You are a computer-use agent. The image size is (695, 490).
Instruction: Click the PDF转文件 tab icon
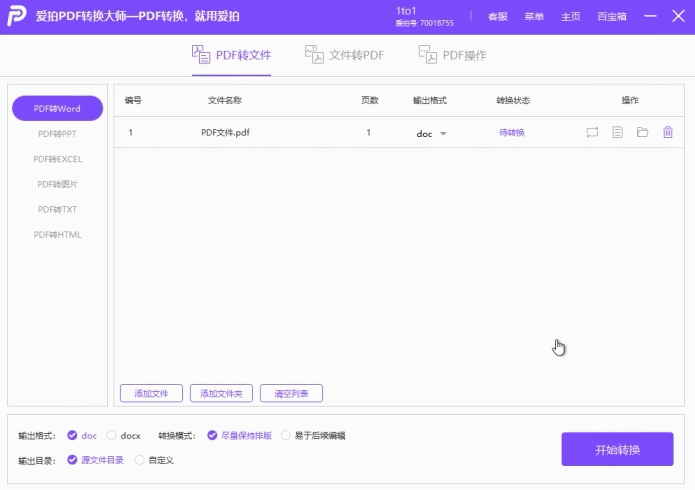tap(201, 55)
